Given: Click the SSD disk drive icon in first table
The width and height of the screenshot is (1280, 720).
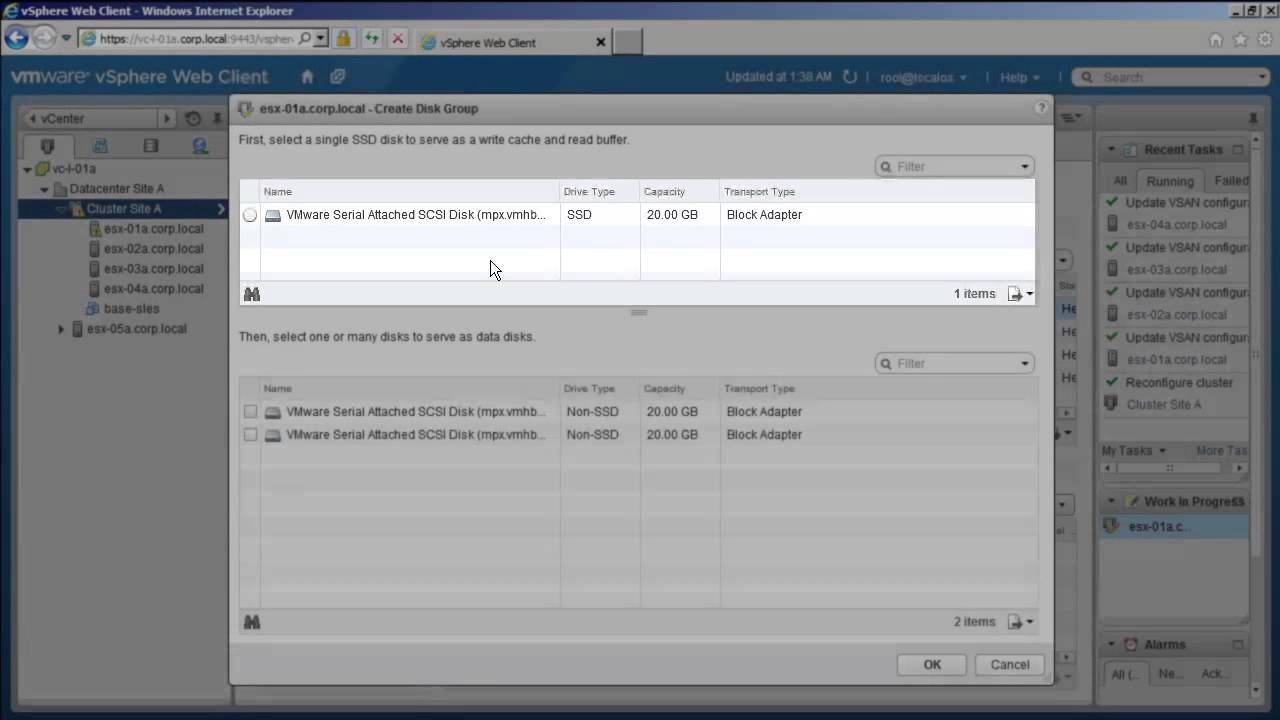Looking at the screenshot, I should point(273,215).
